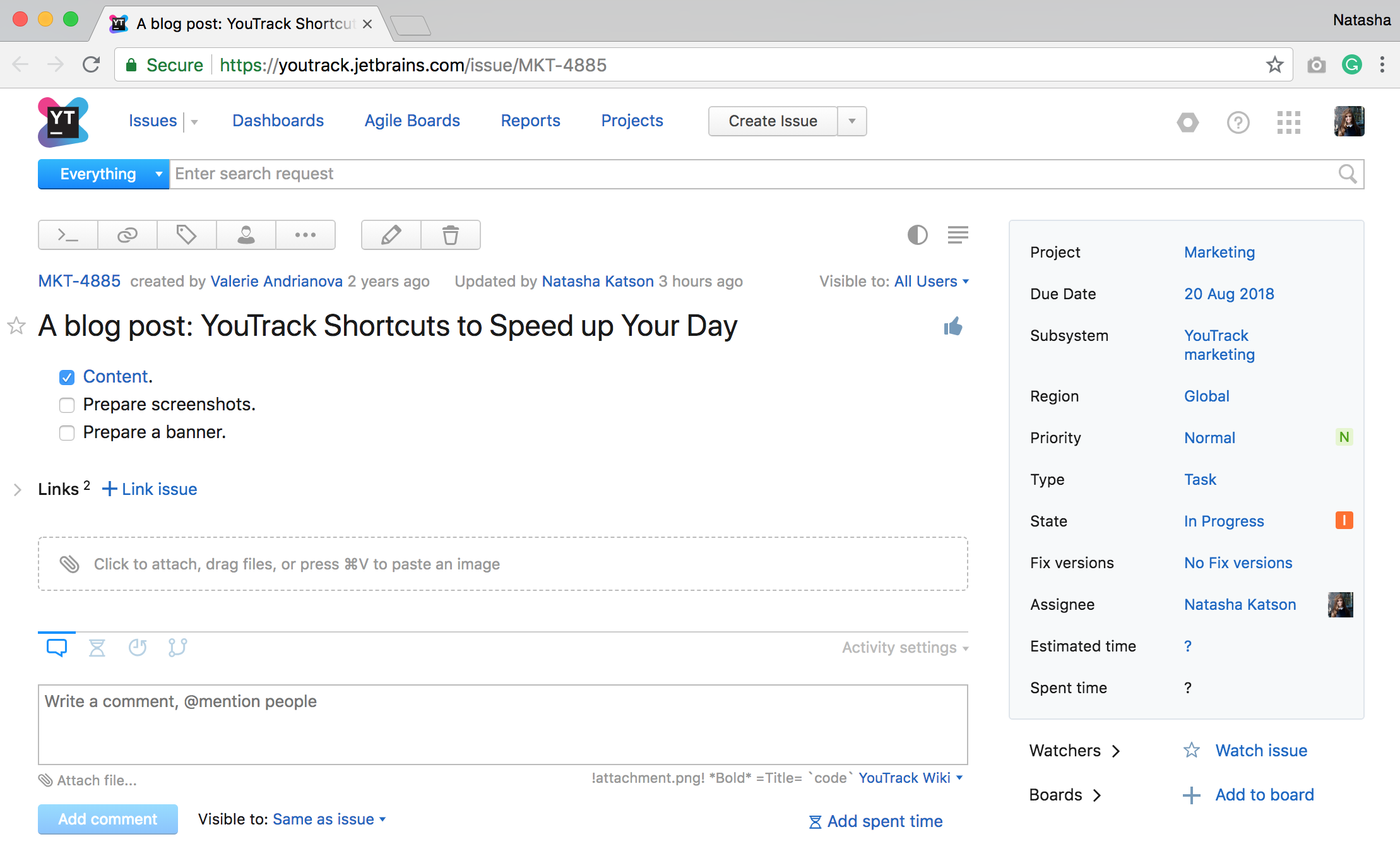The height and width of the screenshot is (851, 1400).
Task: Expand the Boards section
Action: coord(1065,795)
